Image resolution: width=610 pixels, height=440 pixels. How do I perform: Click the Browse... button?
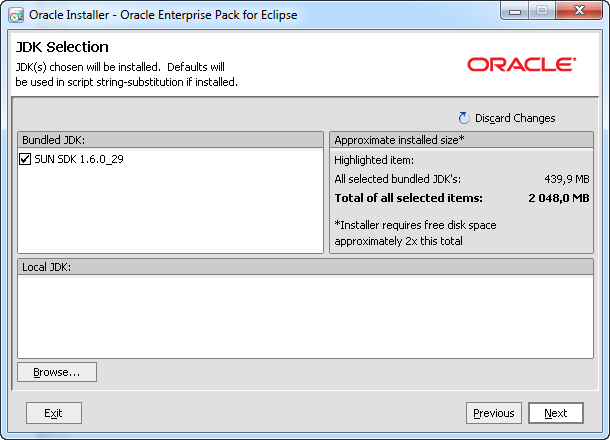[57, 372]
